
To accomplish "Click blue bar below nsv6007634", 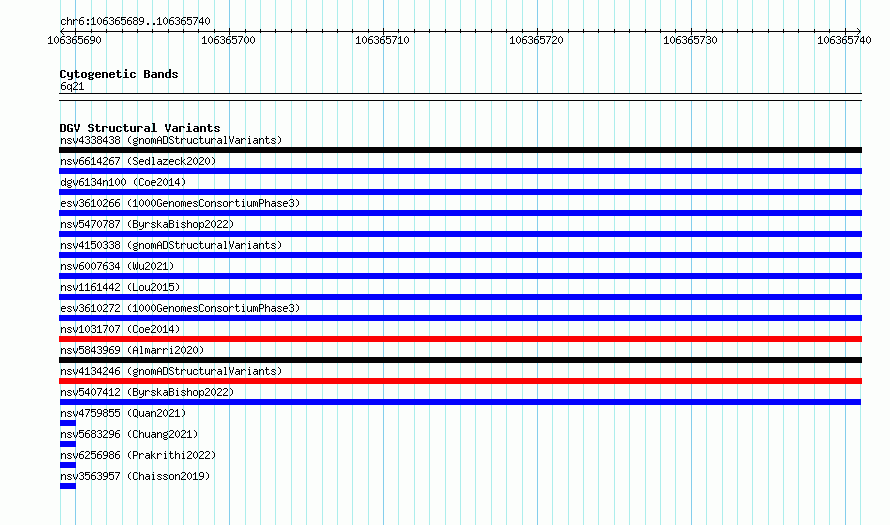I will pyautogui.click(x=460, y=276).
